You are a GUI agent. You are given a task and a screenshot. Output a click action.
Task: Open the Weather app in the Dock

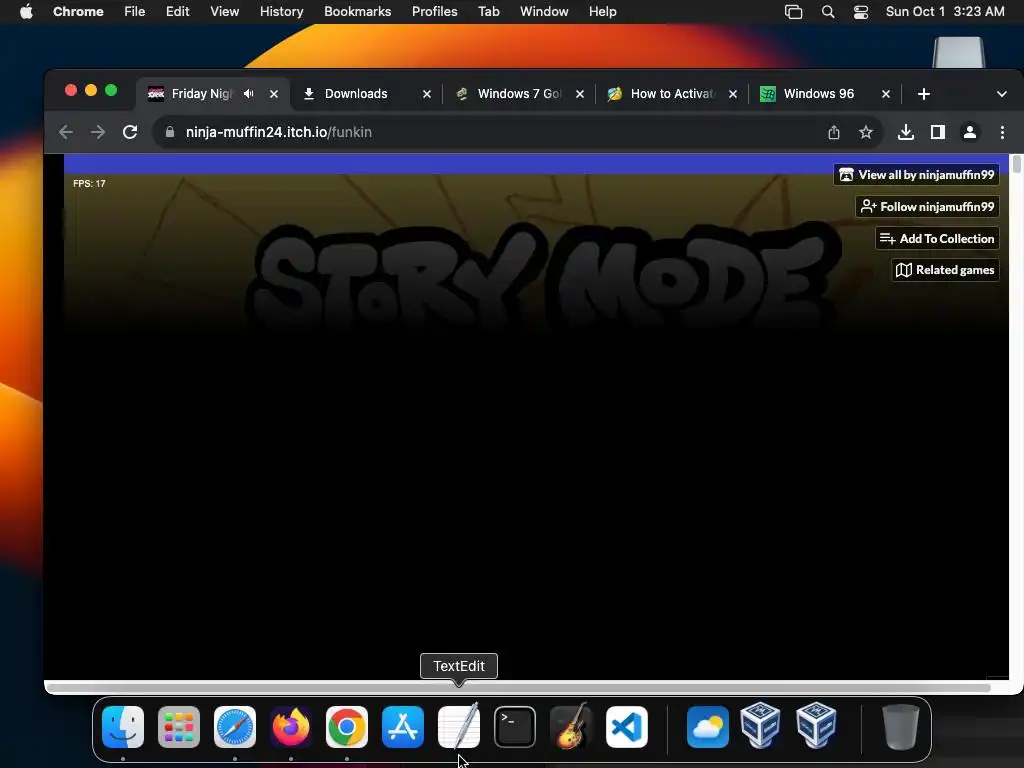pyautogui.click(x=708, y=727)
